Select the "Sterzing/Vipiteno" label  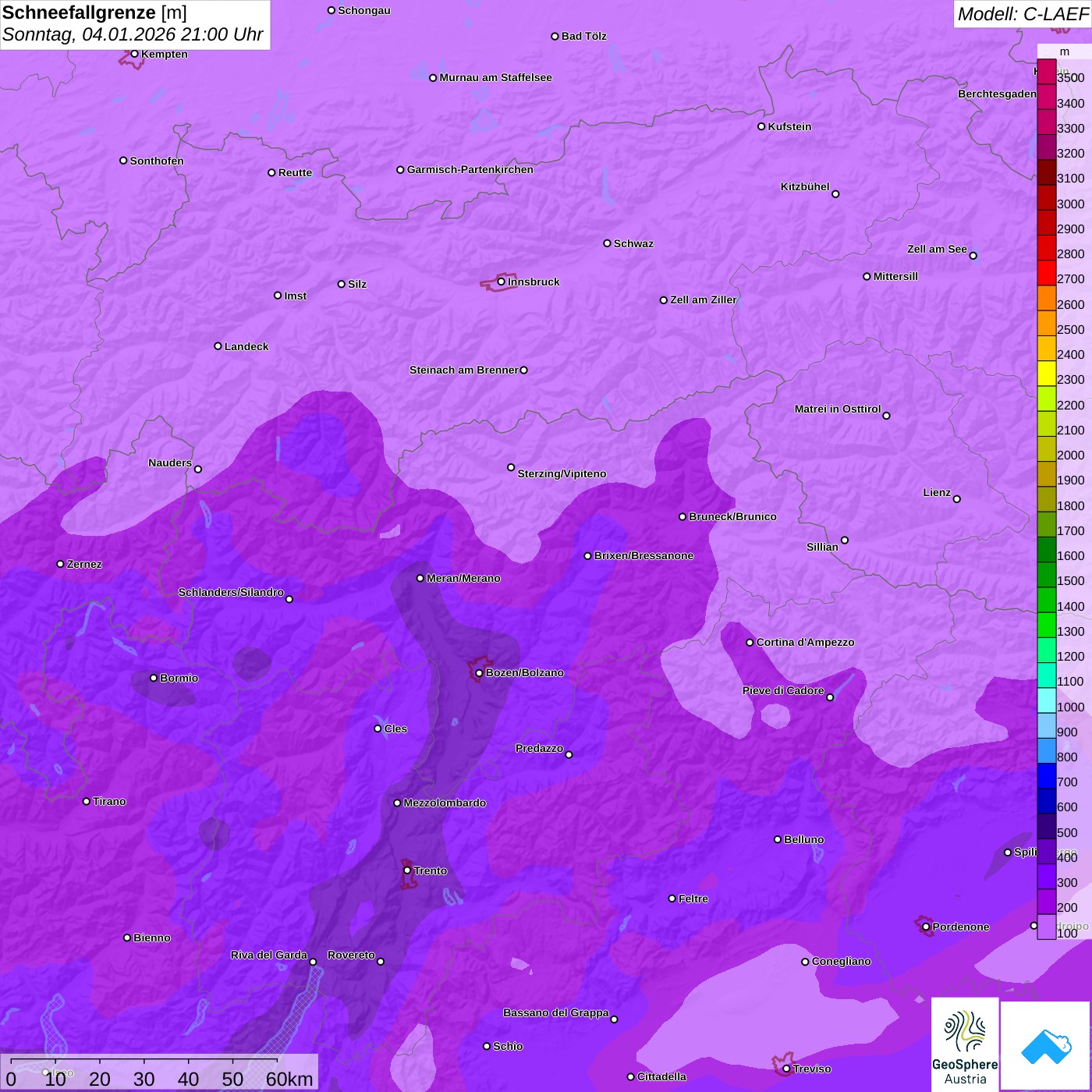[x=562, y=473]
